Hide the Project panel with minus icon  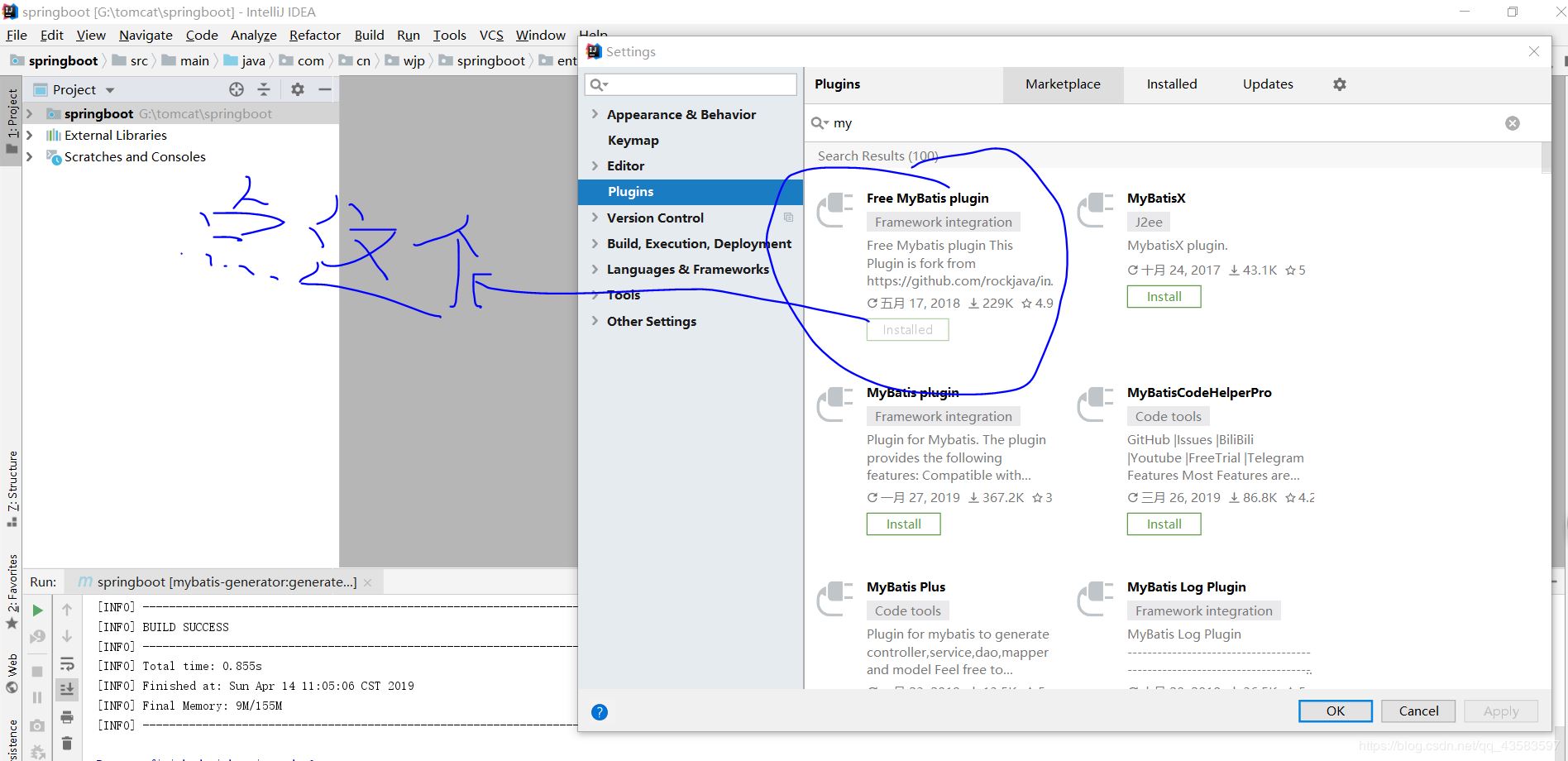tap(325, 89)
